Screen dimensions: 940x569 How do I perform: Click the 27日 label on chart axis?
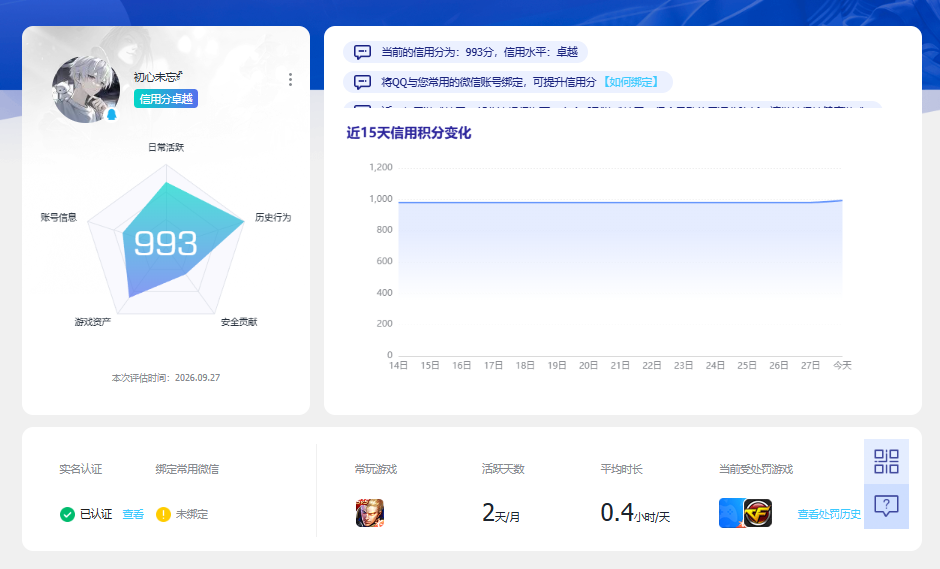(810, 365)
